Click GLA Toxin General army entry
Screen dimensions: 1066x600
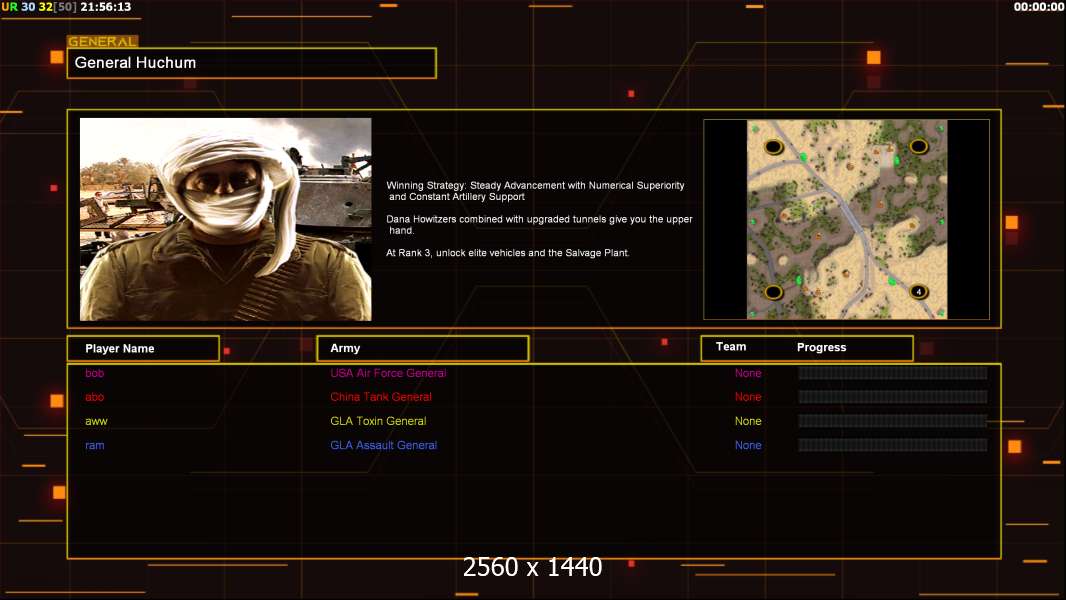(378, 421)
